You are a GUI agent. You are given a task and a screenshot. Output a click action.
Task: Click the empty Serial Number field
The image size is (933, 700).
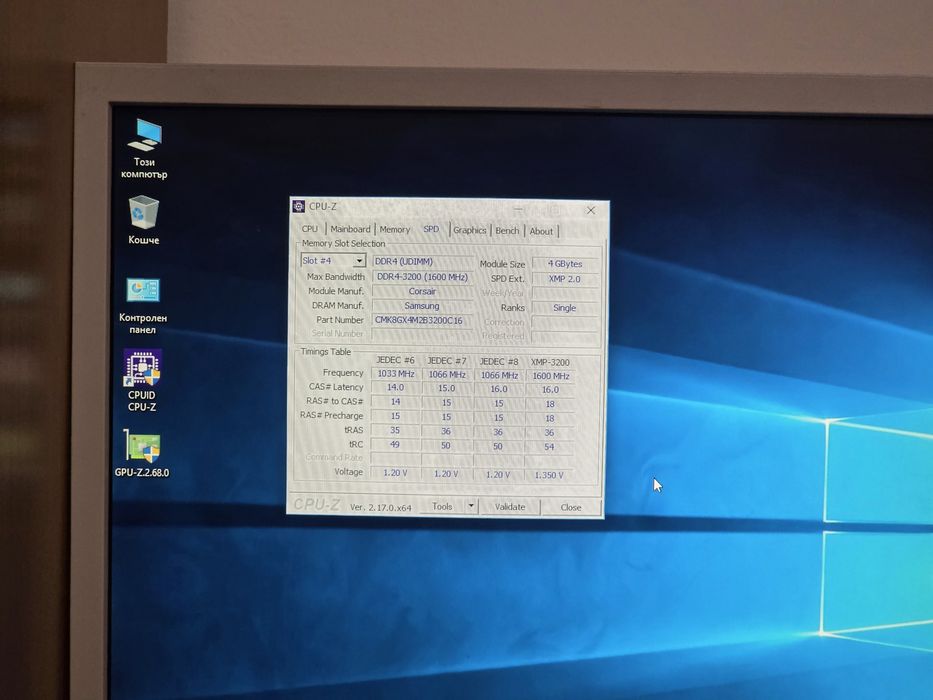422,333
